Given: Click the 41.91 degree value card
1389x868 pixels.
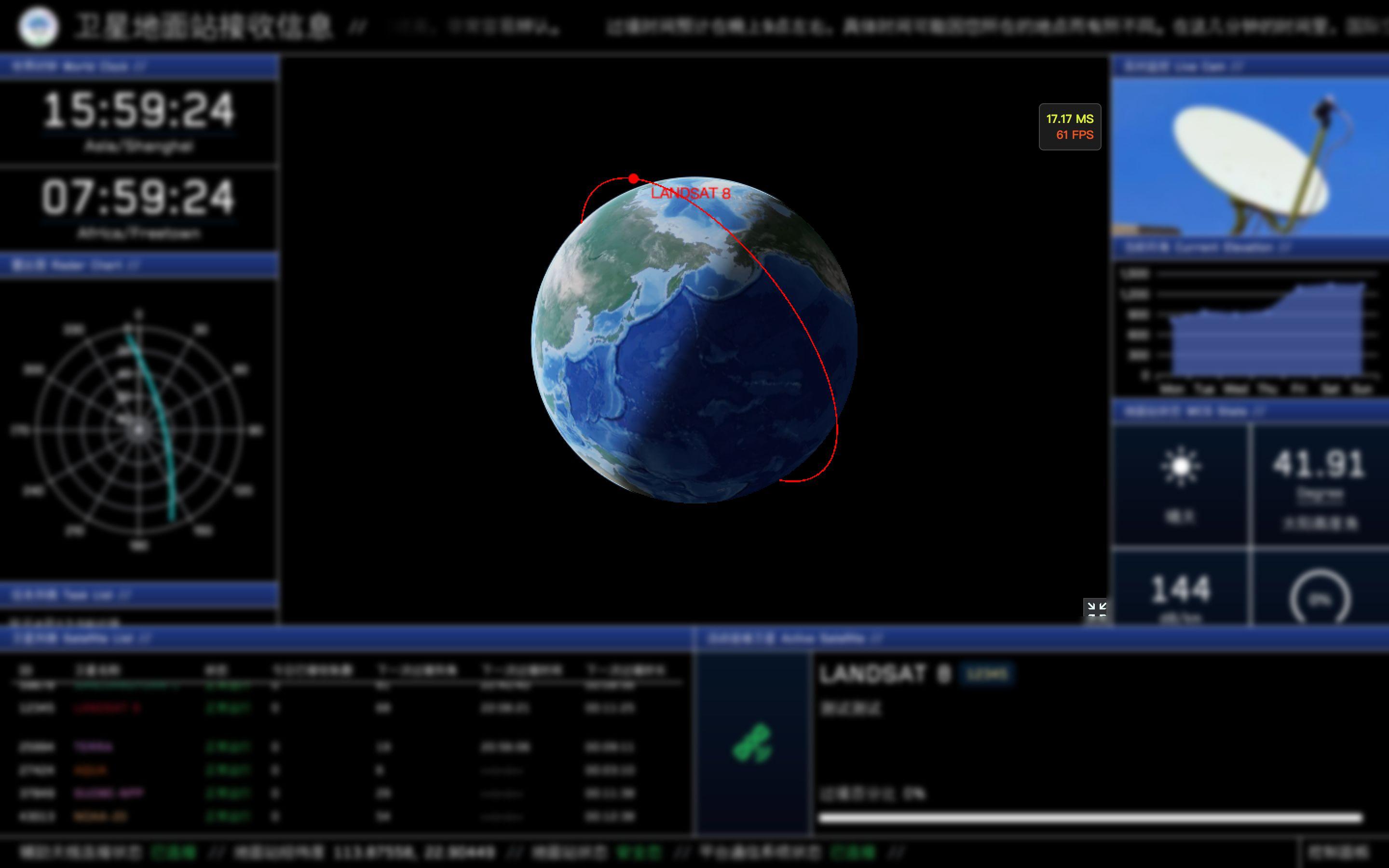Looking at the screenshot, I should click(x=1320, y=485).
